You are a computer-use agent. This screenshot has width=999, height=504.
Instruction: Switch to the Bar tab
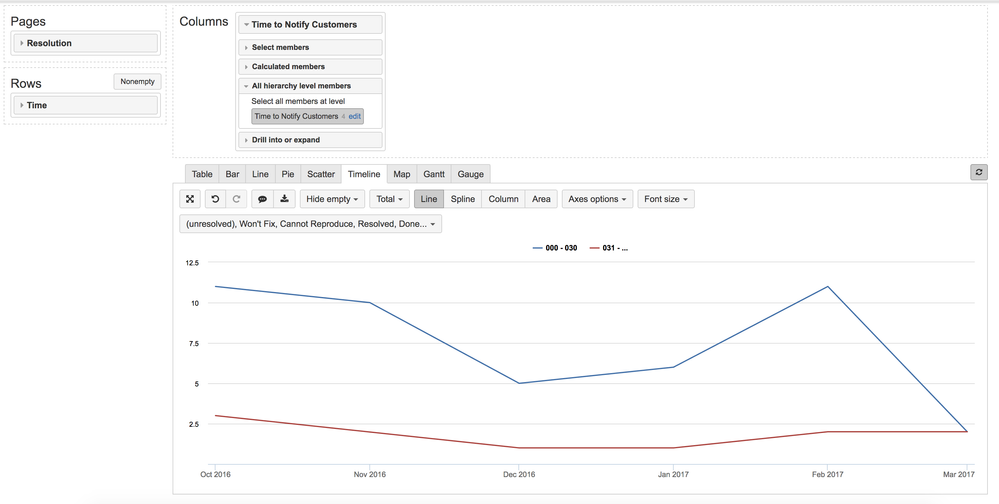(233, 174)
